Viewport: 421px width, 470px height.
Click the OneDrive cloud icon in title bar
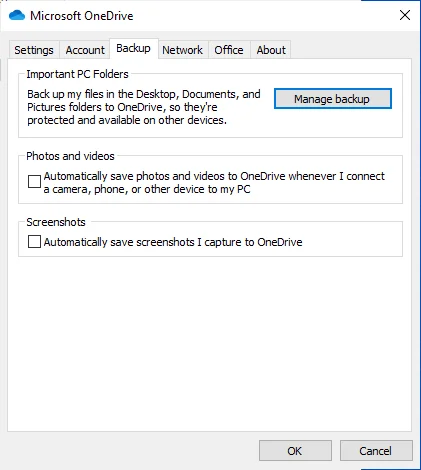point(17,16)
